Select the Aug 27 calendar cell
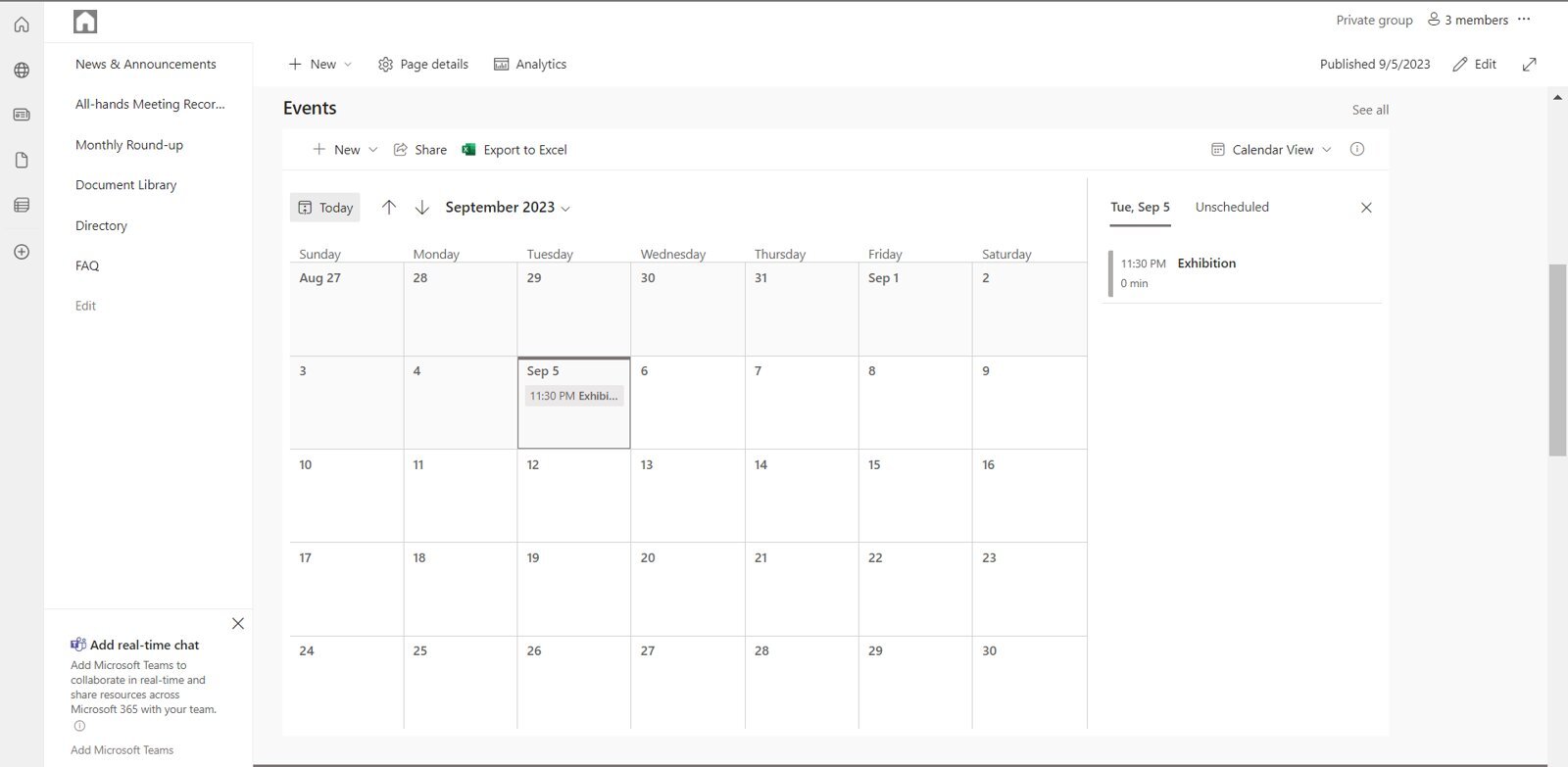This screenshot has width=1568, height=767. pyautogui.click(x=346, y=309)
